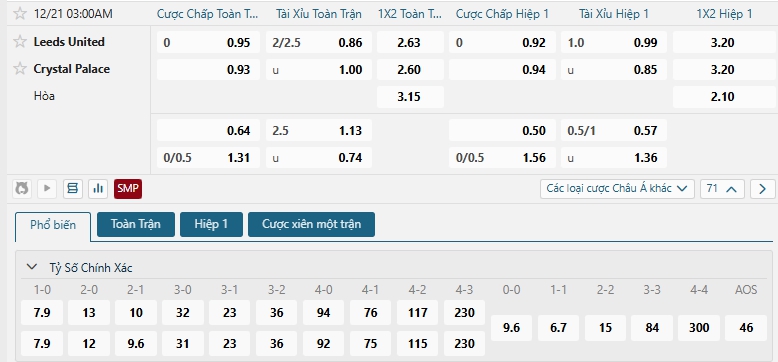Pick draw full-match odds 3.15
Viewport: 778px width, 362px height.
coord(410,97)
